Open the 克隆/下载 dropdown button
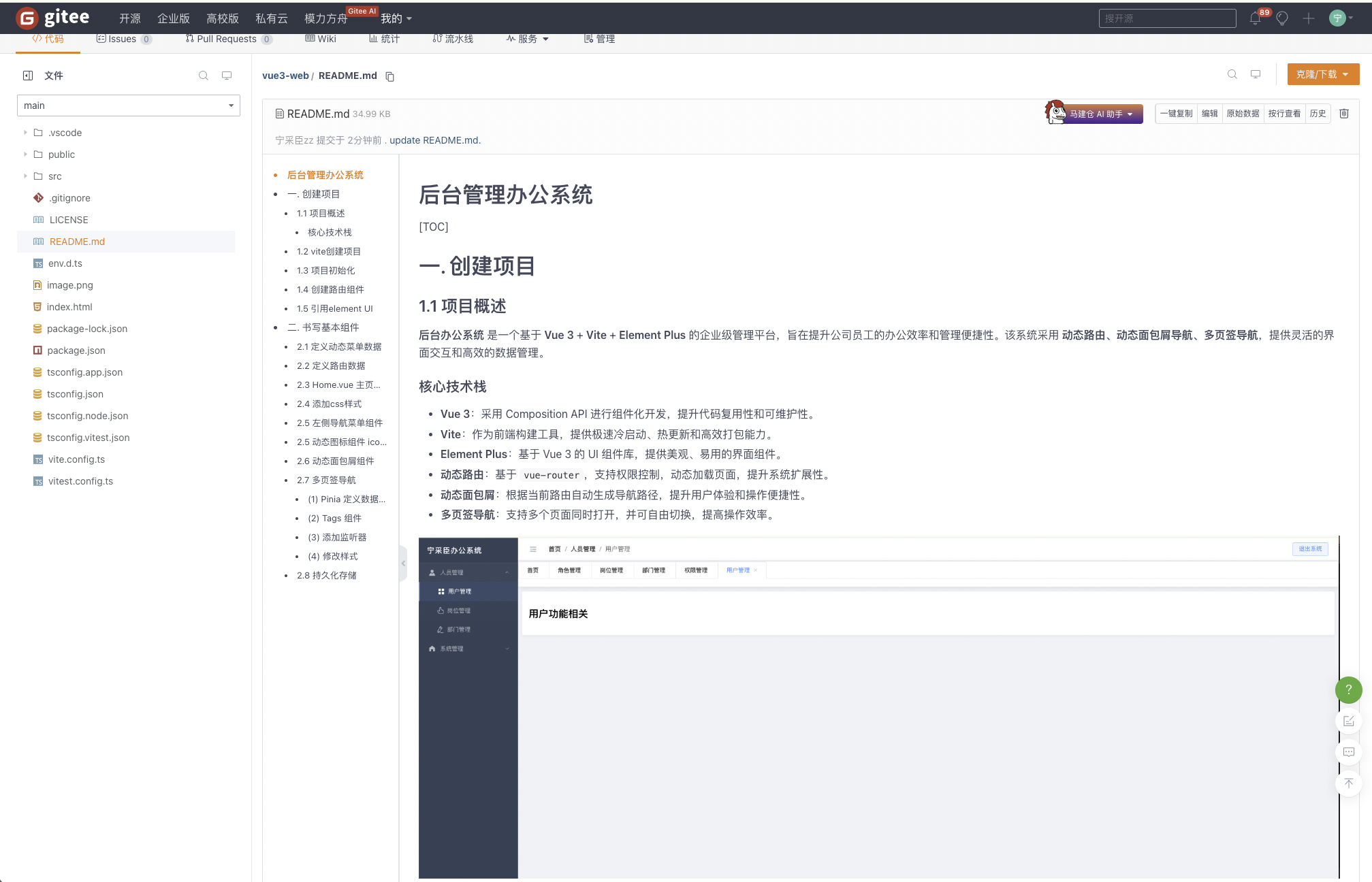 1322,74
